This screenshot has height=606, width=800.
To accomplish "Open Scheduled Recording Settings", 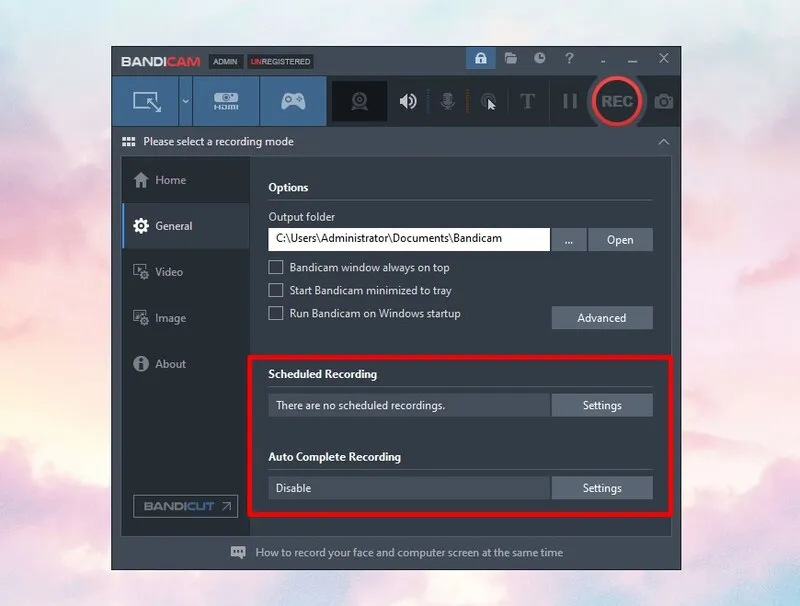I will point(602,405).
